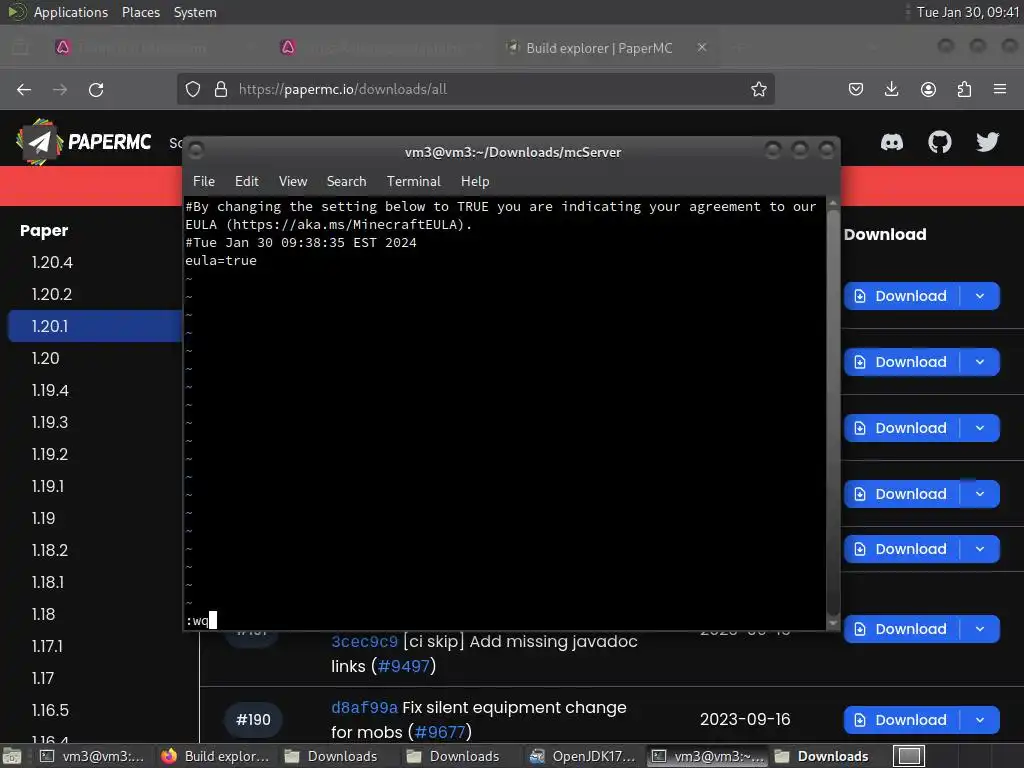
Task: Open the Firefox hamburger menu
Action: 1000,89
